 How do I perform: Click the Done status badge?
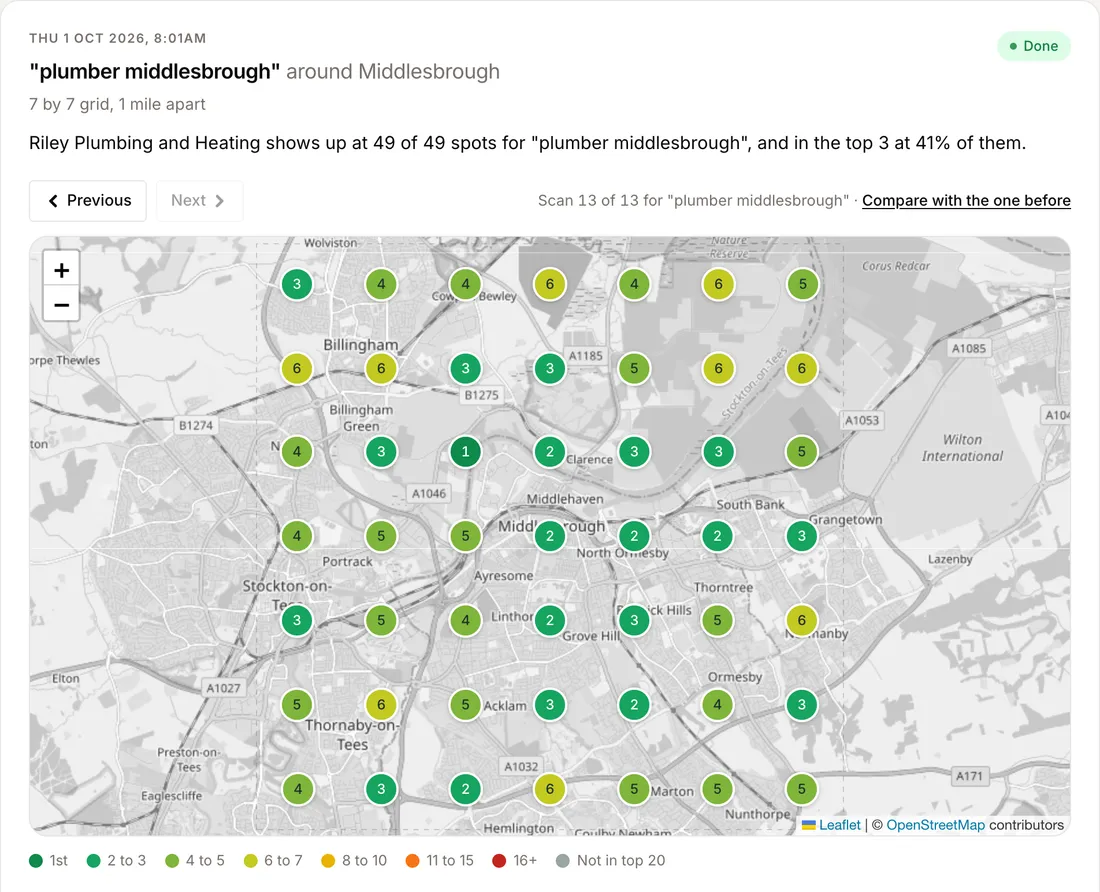tap(1033, 46)
